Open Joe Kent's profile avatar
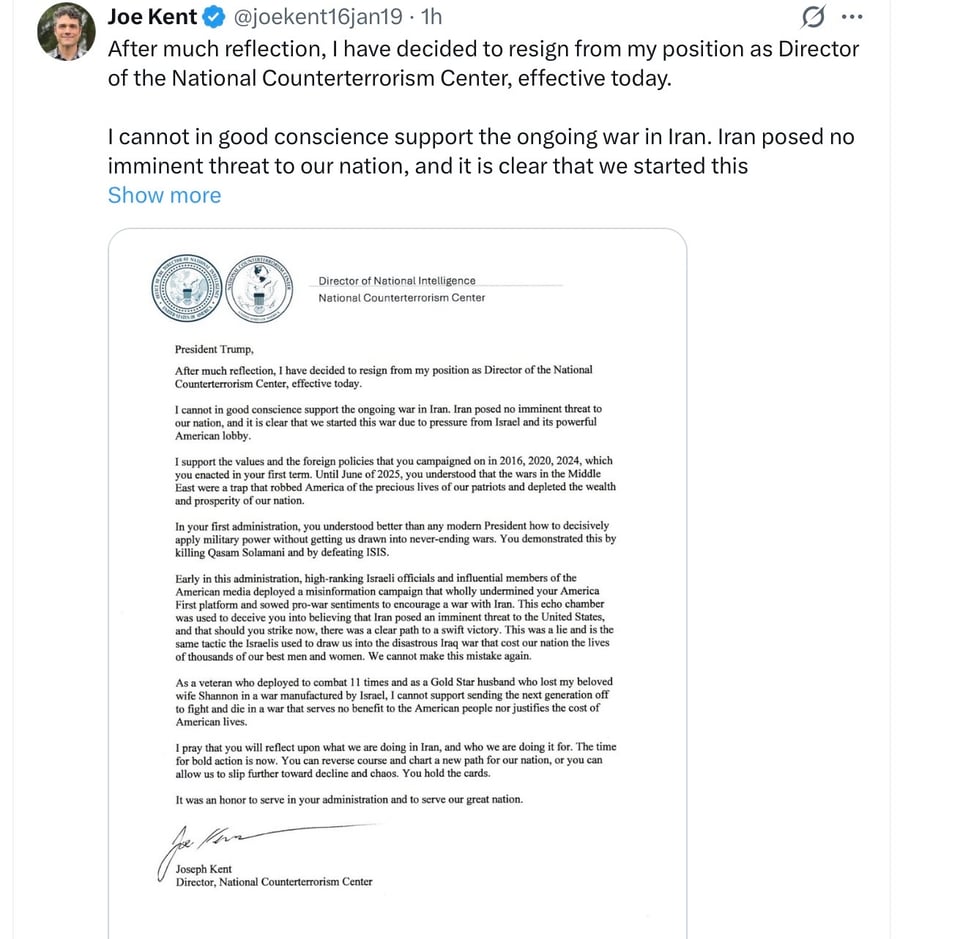Image resolution: width=960 pixels, height=939 pixels. click(x=66, y=31)
